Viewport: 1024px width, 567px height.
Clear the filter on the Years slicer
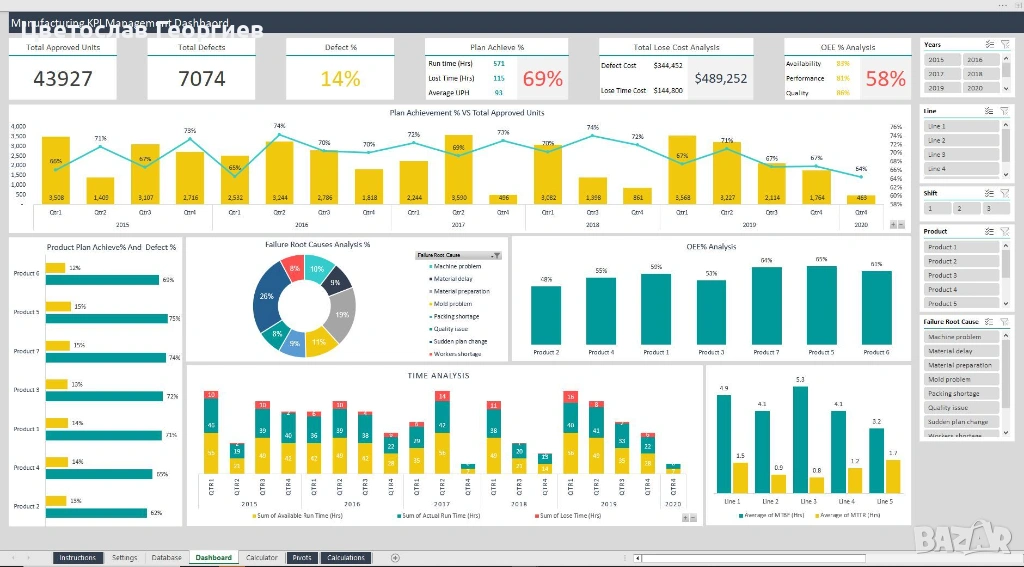point(1005,45)
